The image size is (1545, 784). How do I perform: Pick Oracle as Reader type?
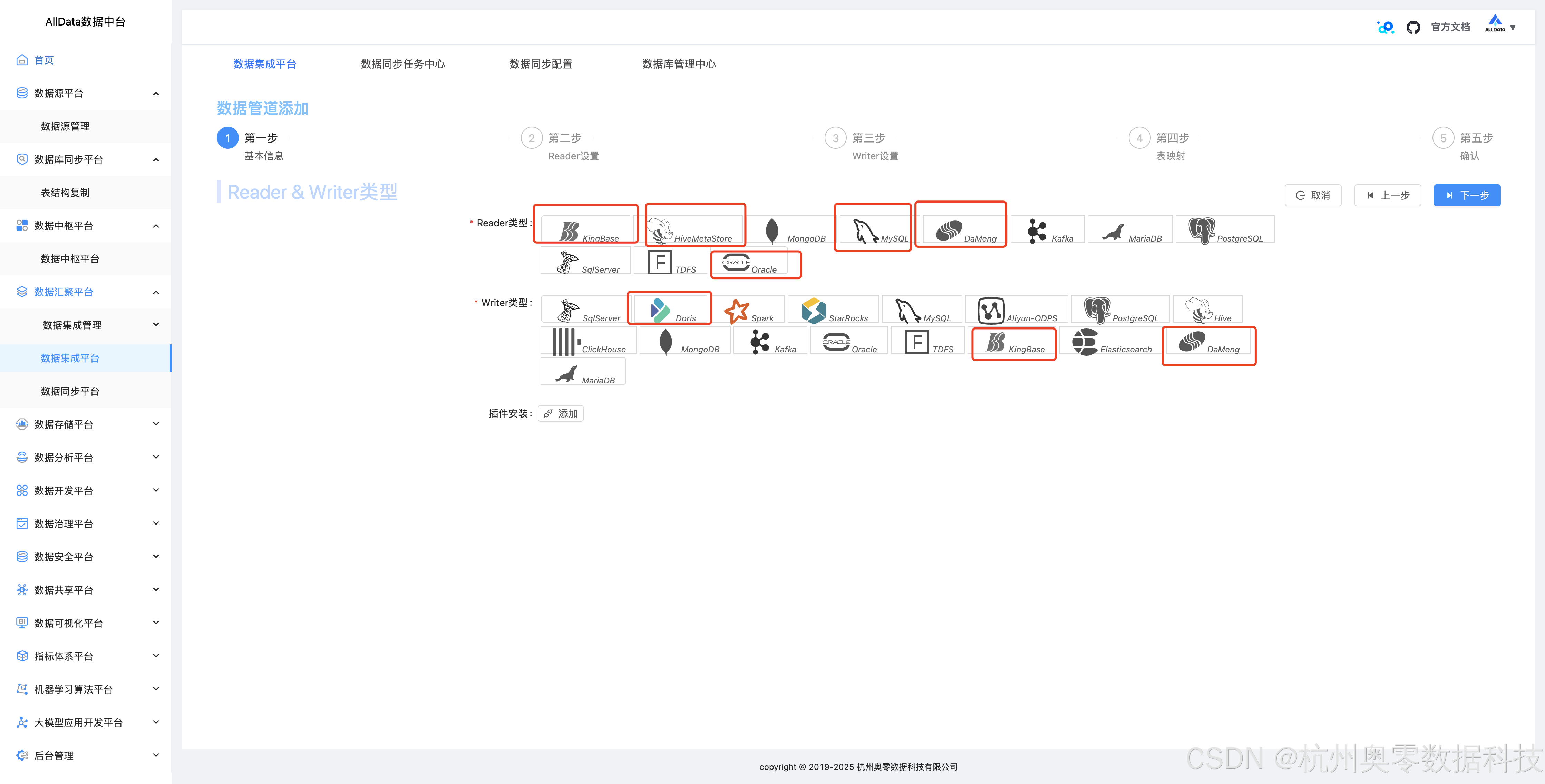[748, 261]
